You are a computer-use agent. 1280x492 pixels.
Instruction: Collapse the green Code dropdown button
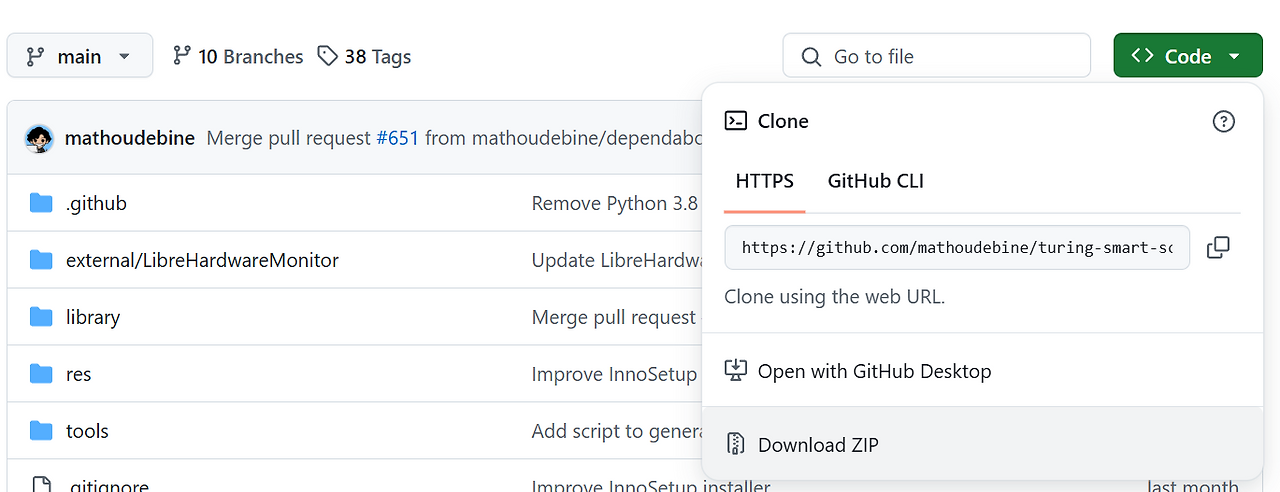[1186, 56]
